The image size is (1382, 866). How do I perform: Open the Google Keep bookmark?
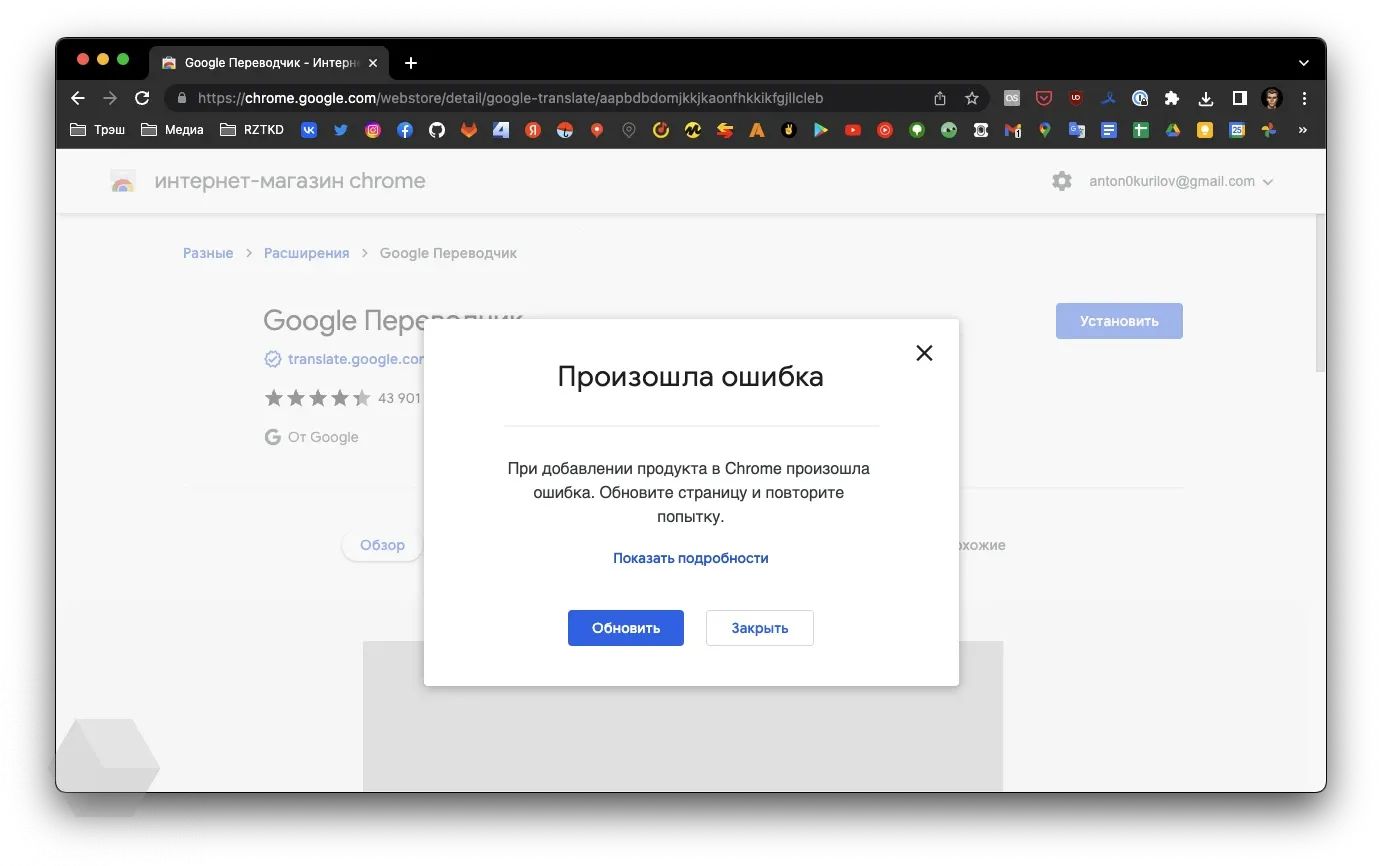pyautogui.click(x=1205, y=130)
